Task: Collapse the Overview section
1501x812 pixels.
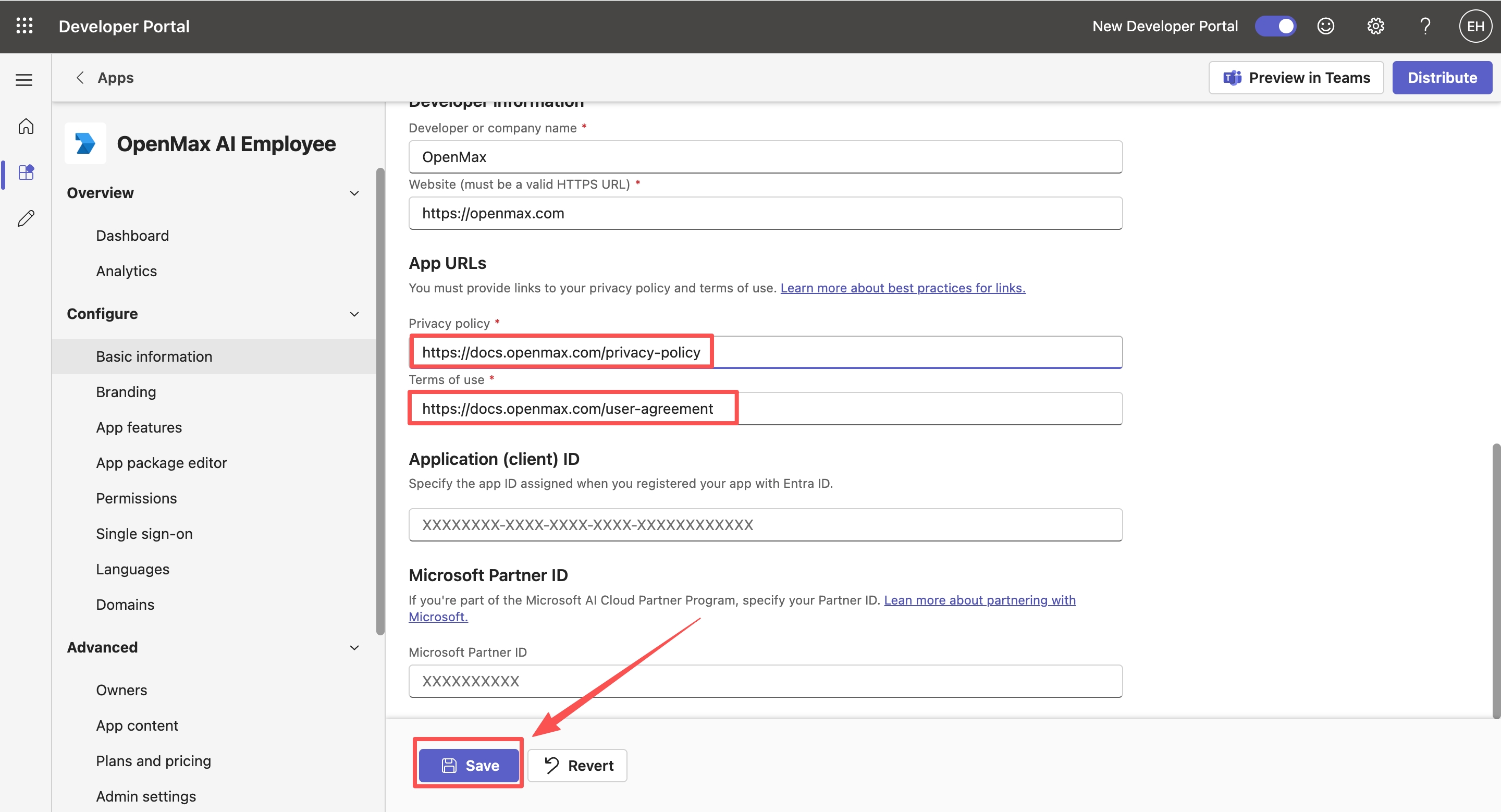Action: pyautogui.click(x=354, y=193)
